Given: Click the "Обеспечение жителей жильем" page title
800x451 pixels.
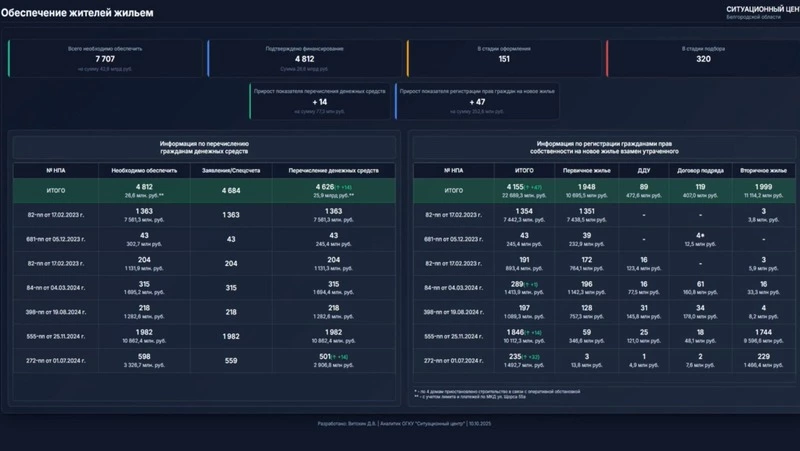Looking at the screenshot, I should coord(76,11).
